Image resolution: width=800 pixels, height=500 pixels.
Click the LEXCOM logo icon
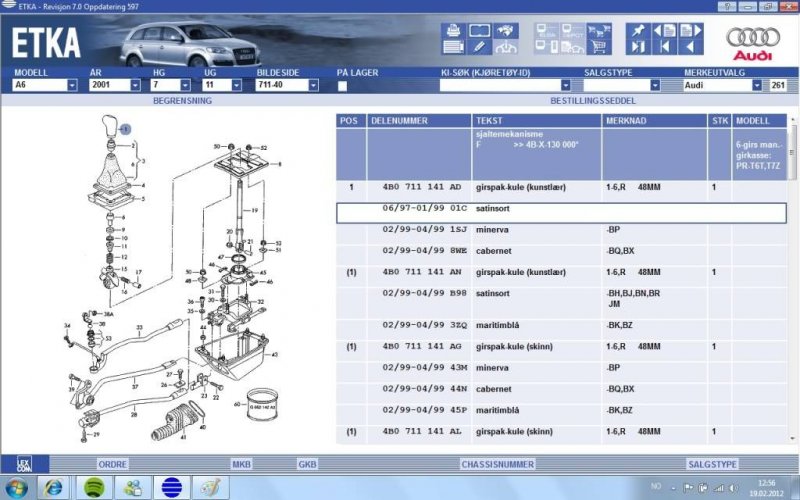(x=24, y=464)
